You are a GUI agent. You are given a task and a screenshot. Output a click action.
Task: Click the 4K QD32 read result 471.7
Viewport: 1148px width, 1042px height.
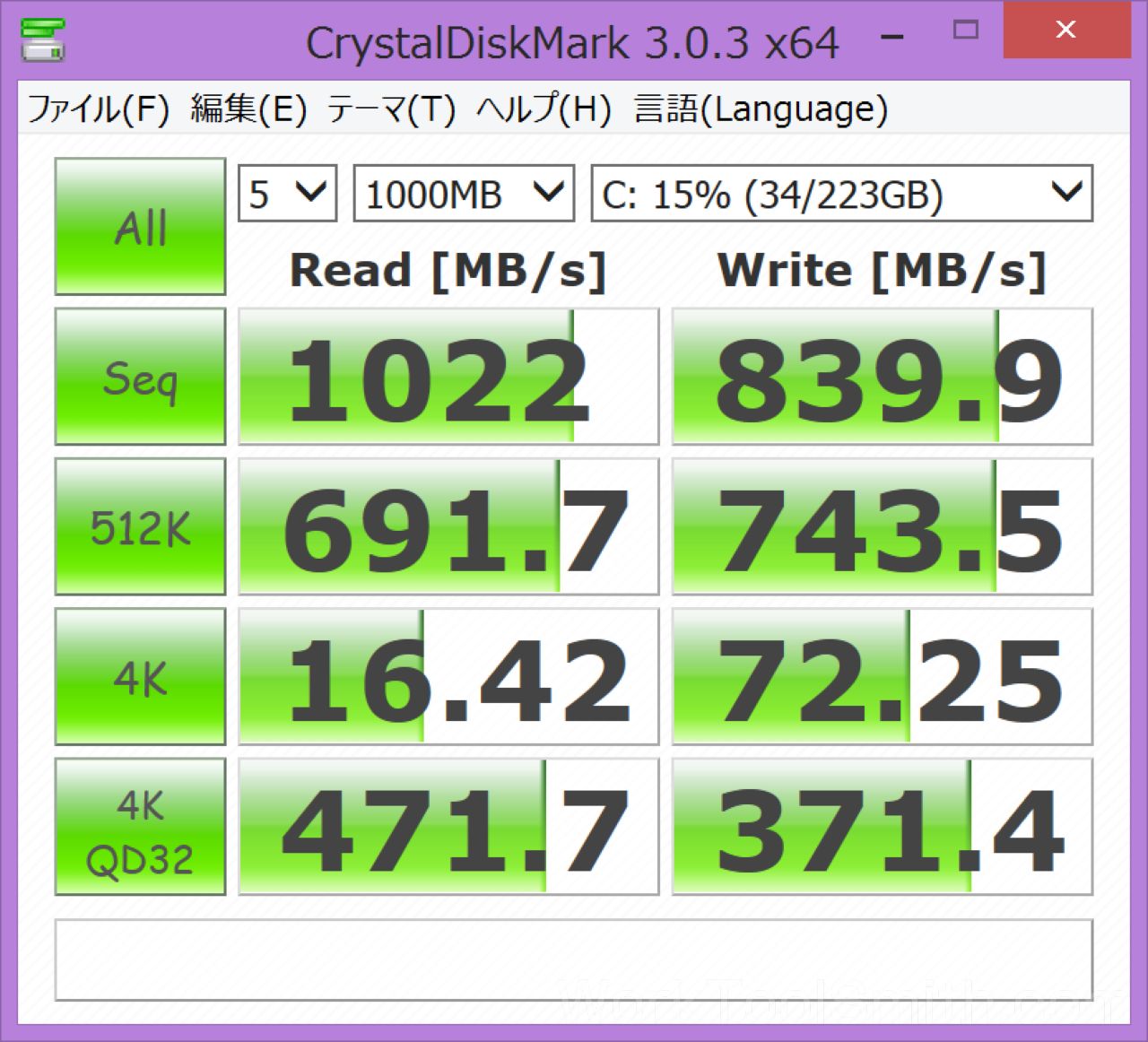click(x=448, y=827)
